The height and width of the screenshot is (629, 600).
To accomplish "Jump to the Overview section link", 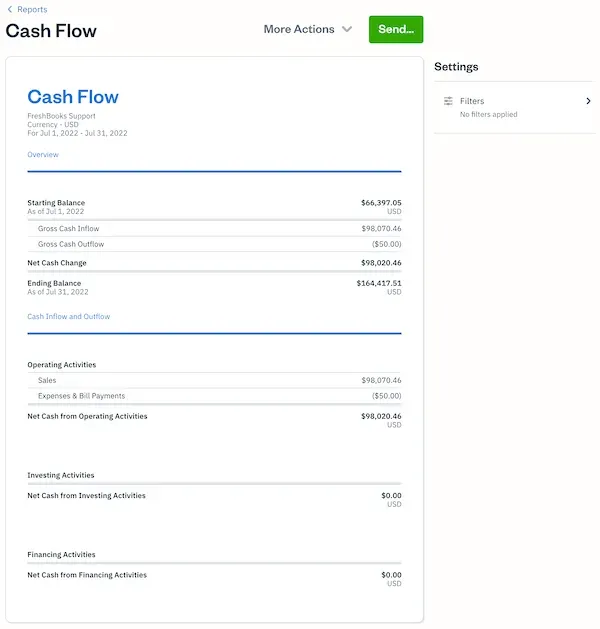I will click(x=43, y=155).
